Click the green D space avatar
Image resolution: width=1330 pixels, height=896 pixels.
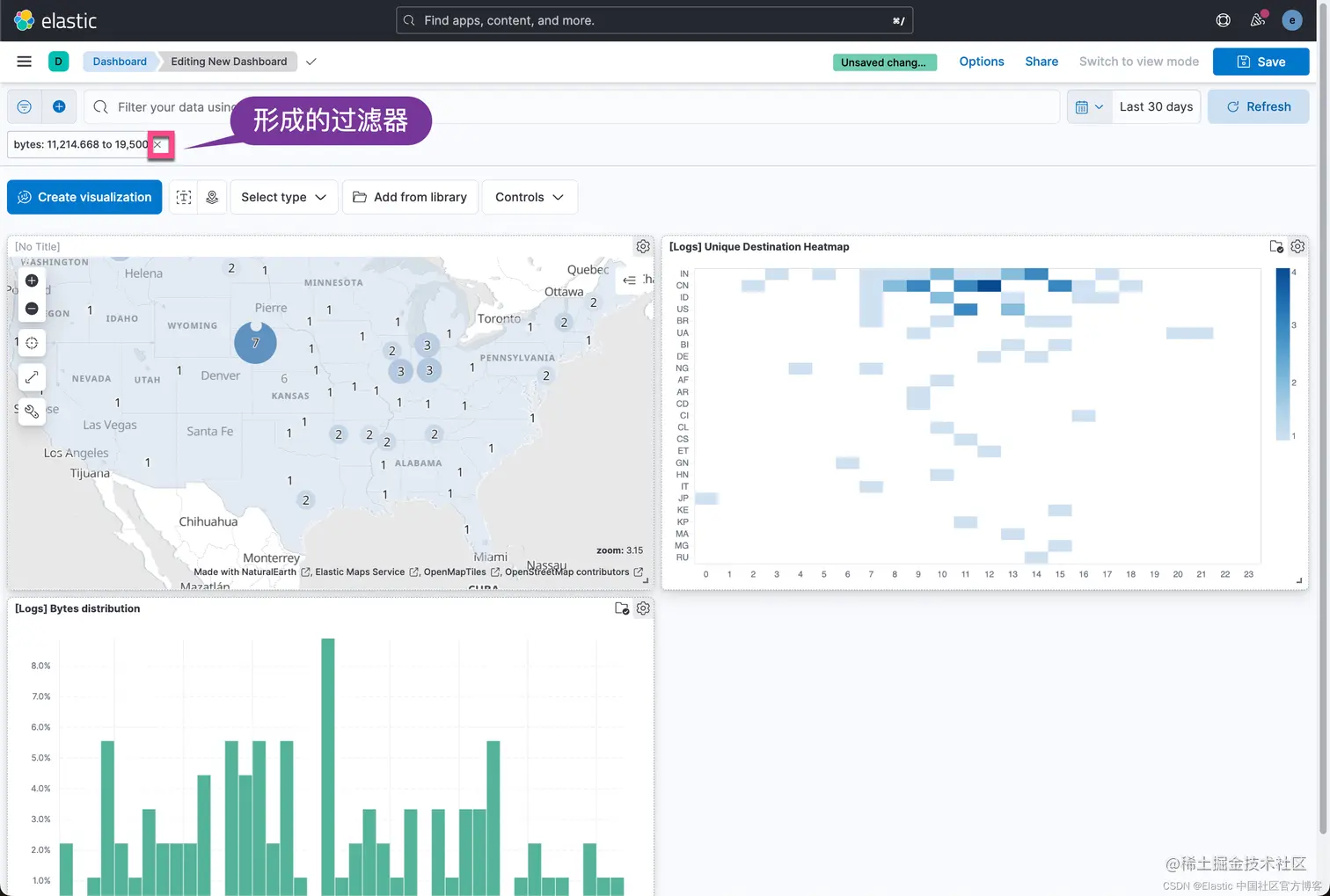58,62
